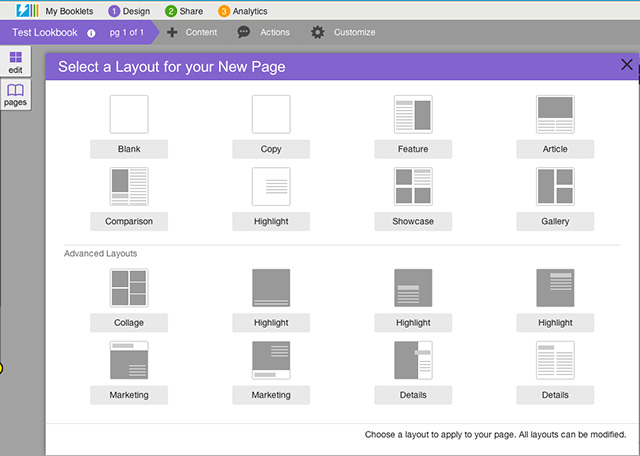Select the Gallery layout icon
This screenshot has height=456, width=640.
pyautogui.click(x=555, y=186)
